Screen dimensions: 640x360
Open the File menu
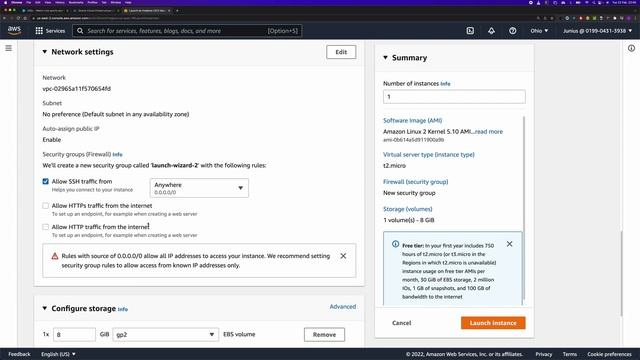point(29,2)
